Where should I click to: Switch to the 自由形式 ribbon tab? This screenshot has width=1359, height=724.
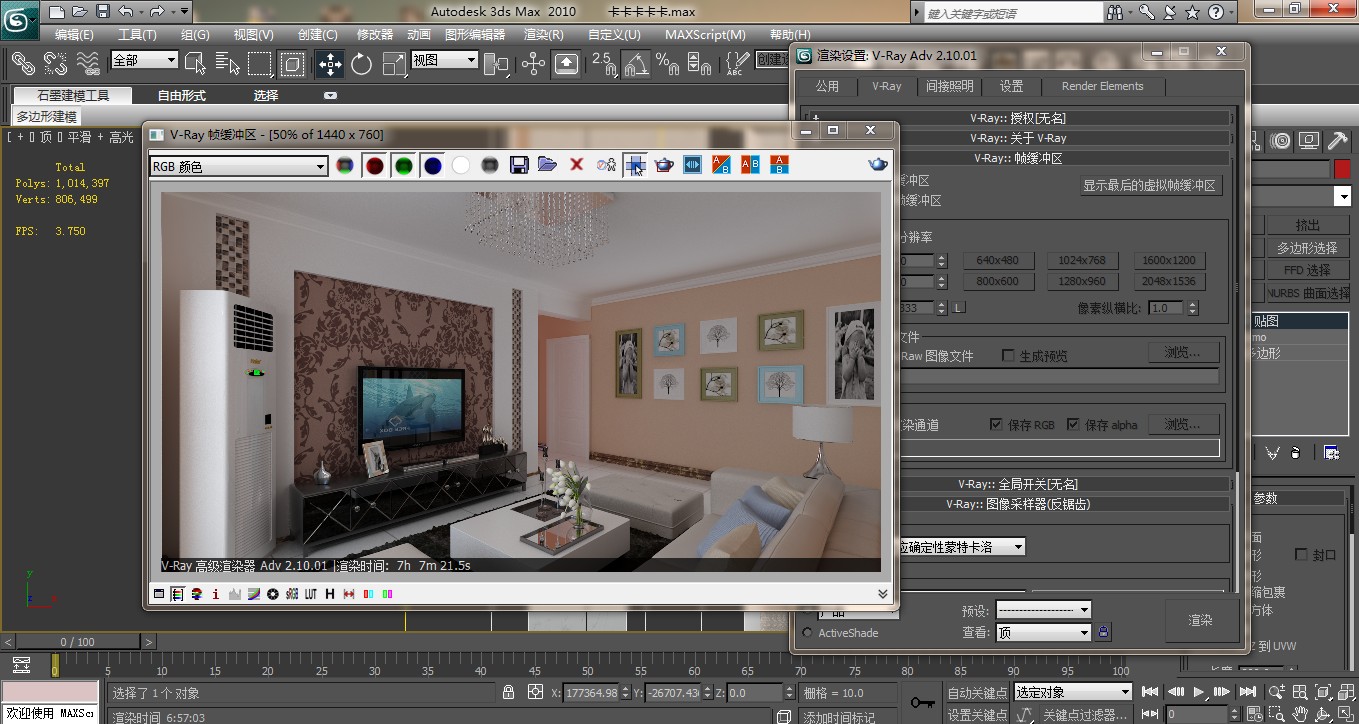182,96
